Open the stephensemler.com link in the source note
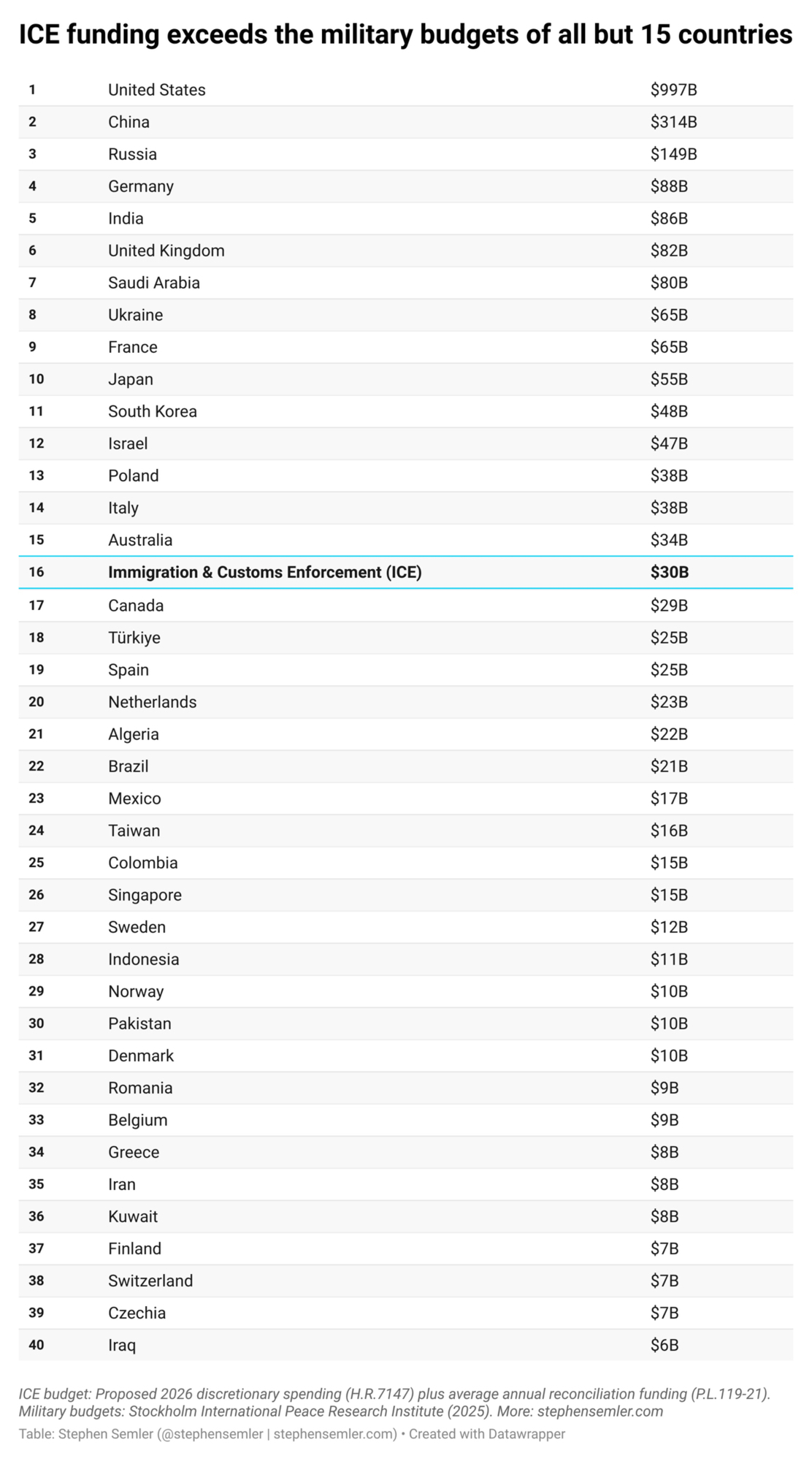This screenshot has width=812, height=1461. click(600, 1411)
